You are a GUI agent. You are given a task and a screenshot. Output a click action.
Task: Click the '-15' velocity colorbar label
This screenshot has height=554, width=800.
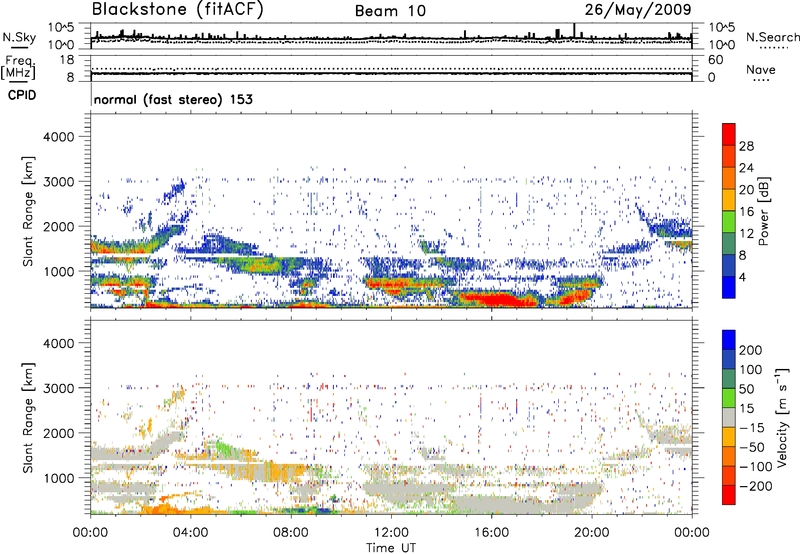tap(752, 427)
